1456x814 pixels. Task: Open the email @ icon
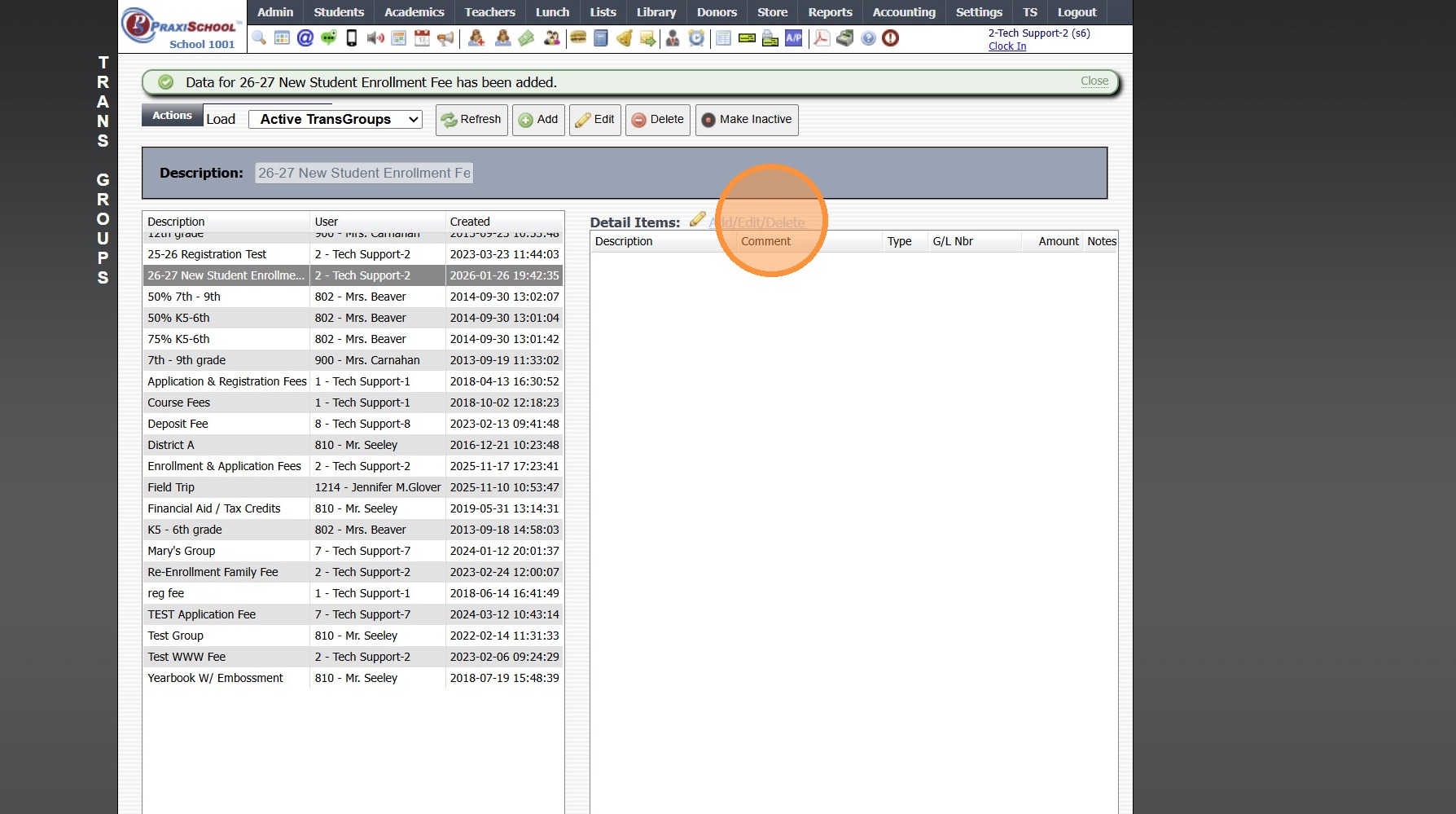click(x=305, y=38)
